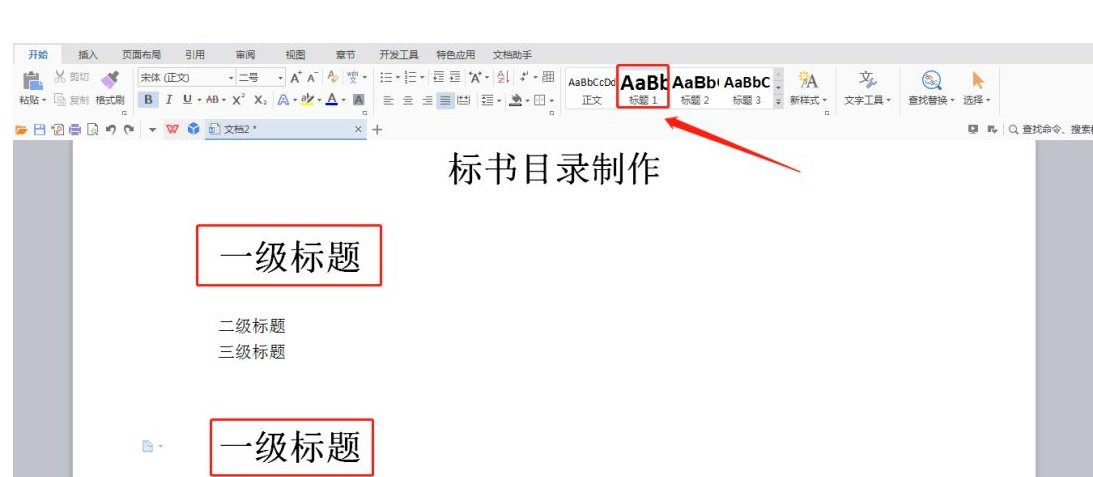Click the Save floppy disk icon
The image size is (1093, 477).
[x=39, y=130]
